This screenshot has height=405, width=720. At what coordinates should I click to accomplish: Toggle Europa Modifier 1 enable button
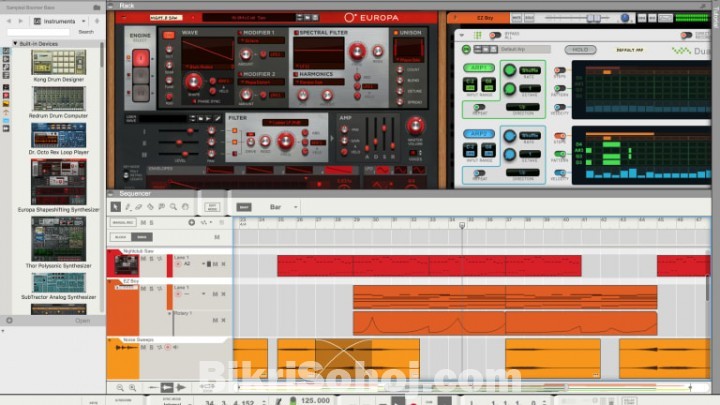click(x=240, y=33)
